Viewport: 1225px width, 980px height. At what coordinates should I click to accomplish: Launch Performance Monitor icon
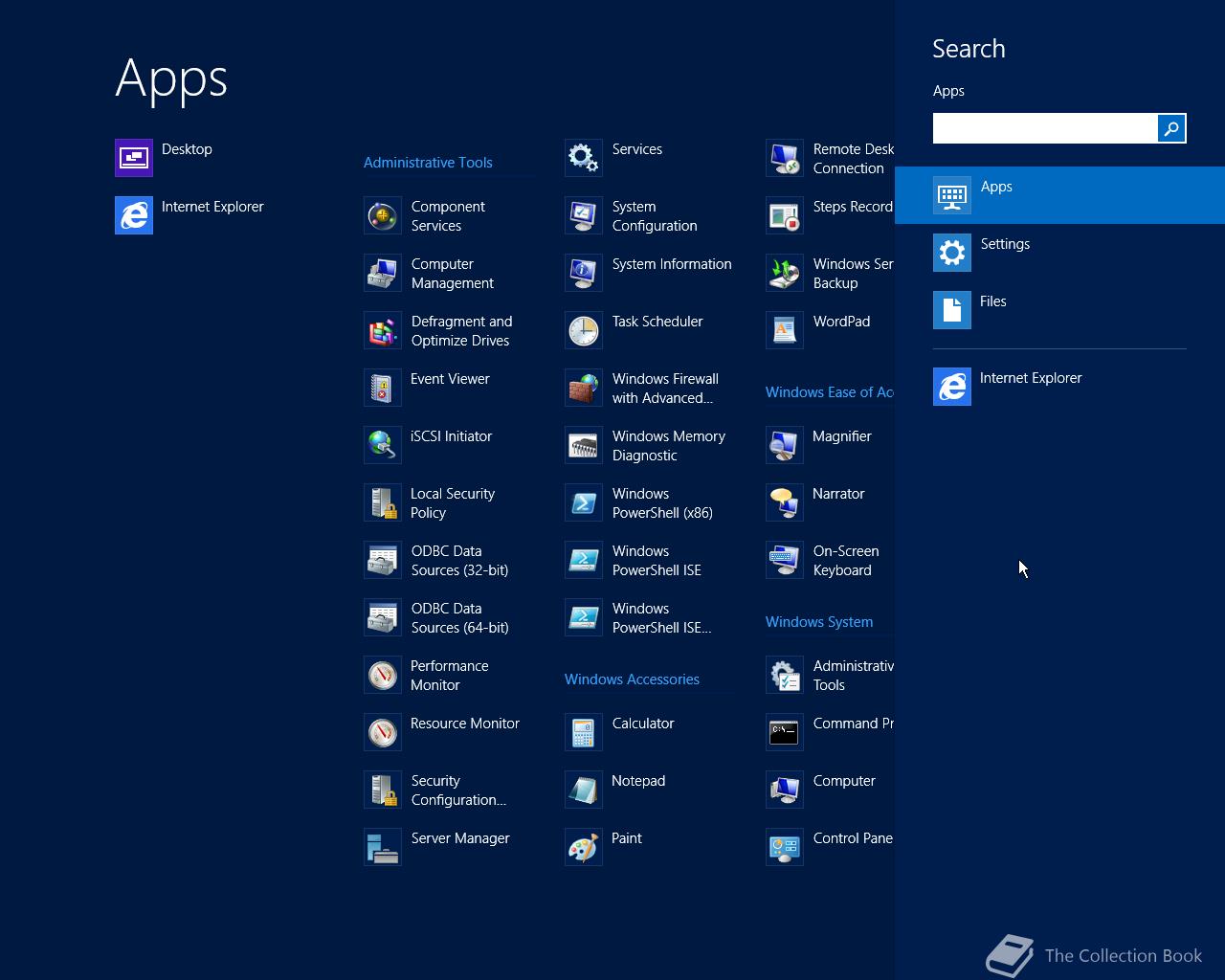(383, 675)
